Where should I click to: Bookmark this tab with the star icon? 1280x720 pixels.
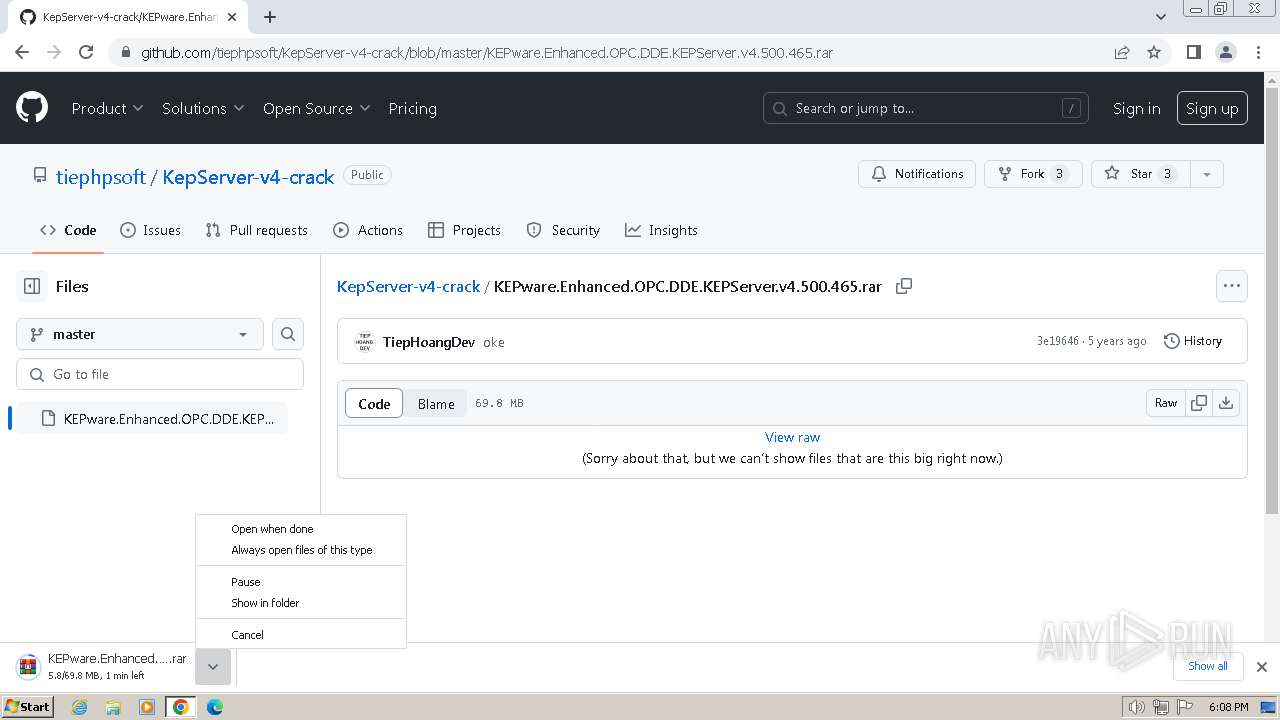click(1154, 52)
